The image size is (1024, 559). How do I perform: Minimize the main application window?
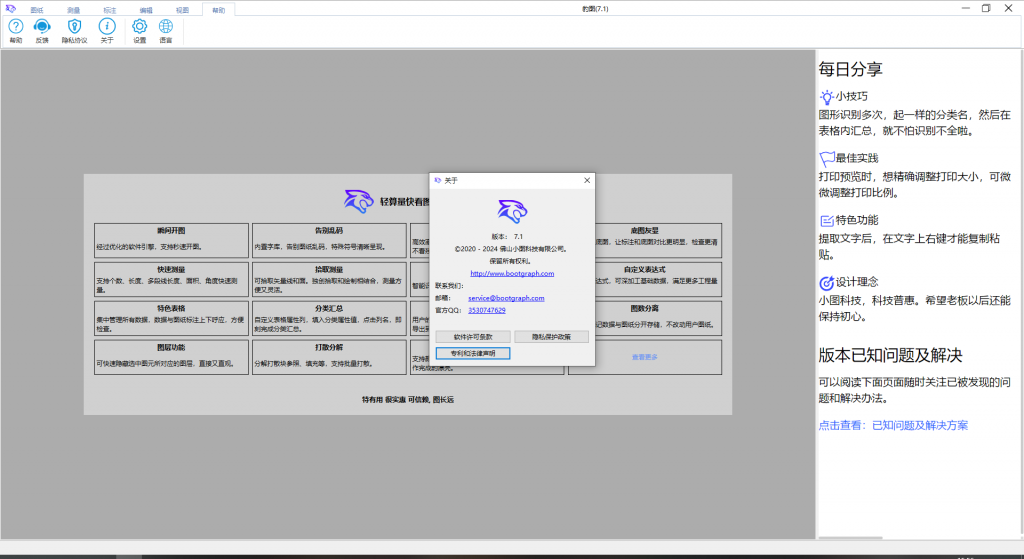965,8
